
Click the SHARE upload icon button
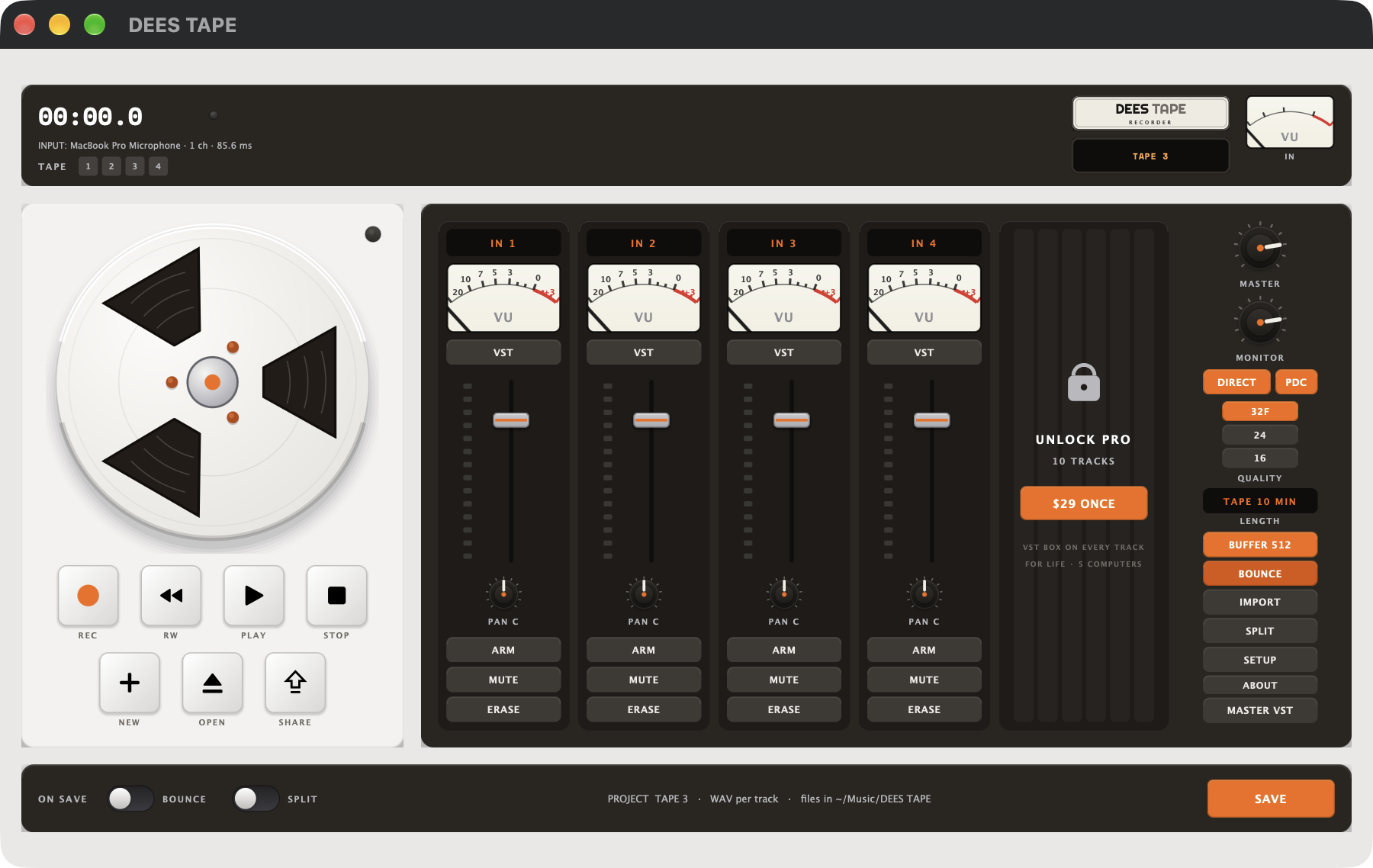click(x=295, y=683)
